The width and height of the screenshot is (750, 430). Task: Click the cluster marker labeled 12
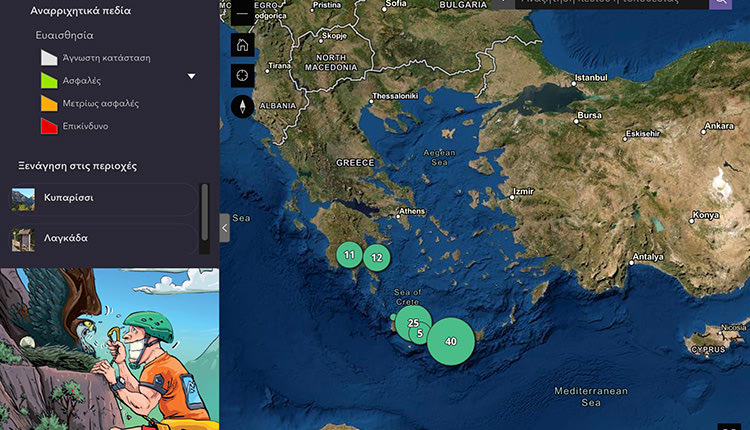click(377, 258)
